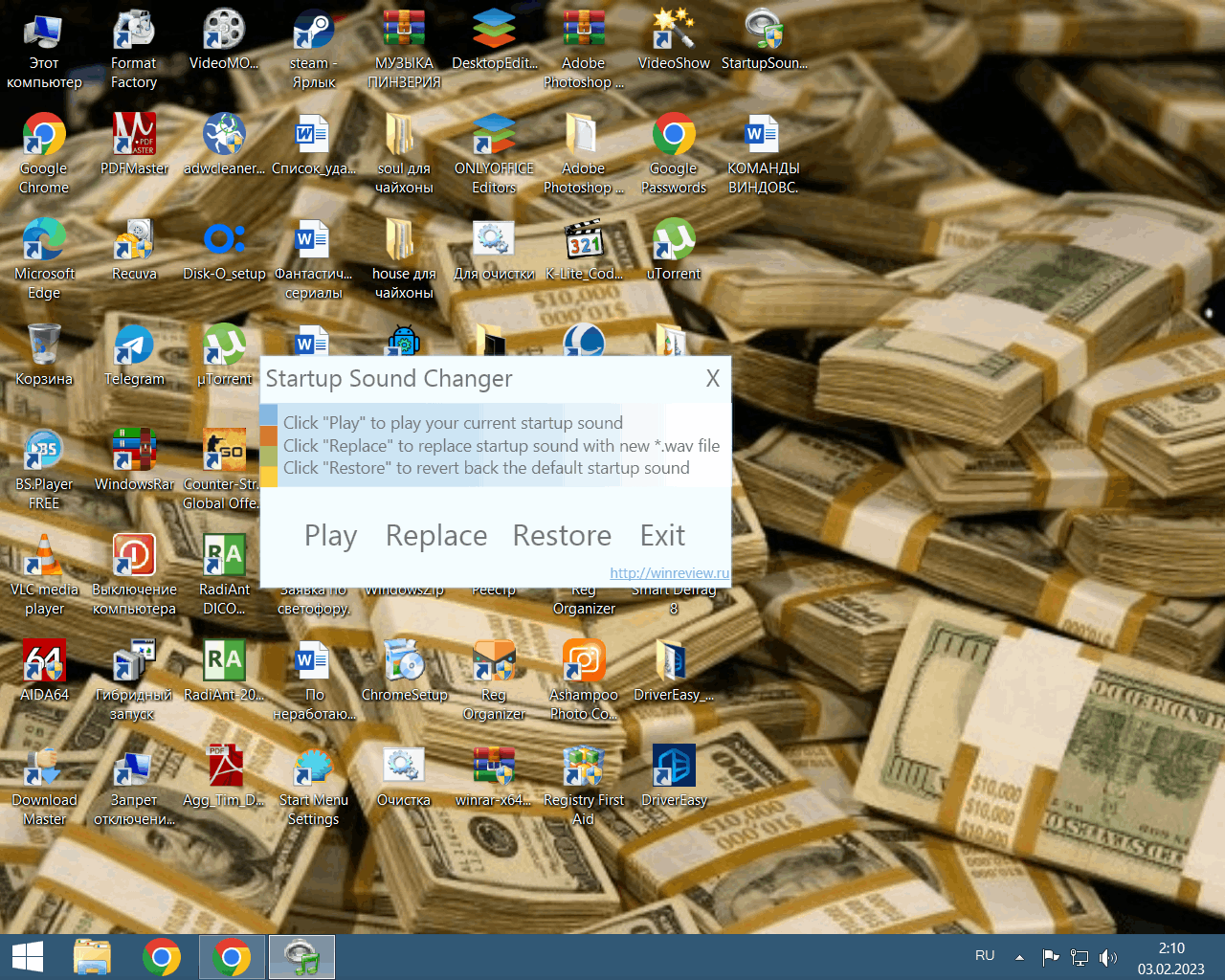
Task: Select the Гибридный запуск shortcut
Action: tap(134, 681)
